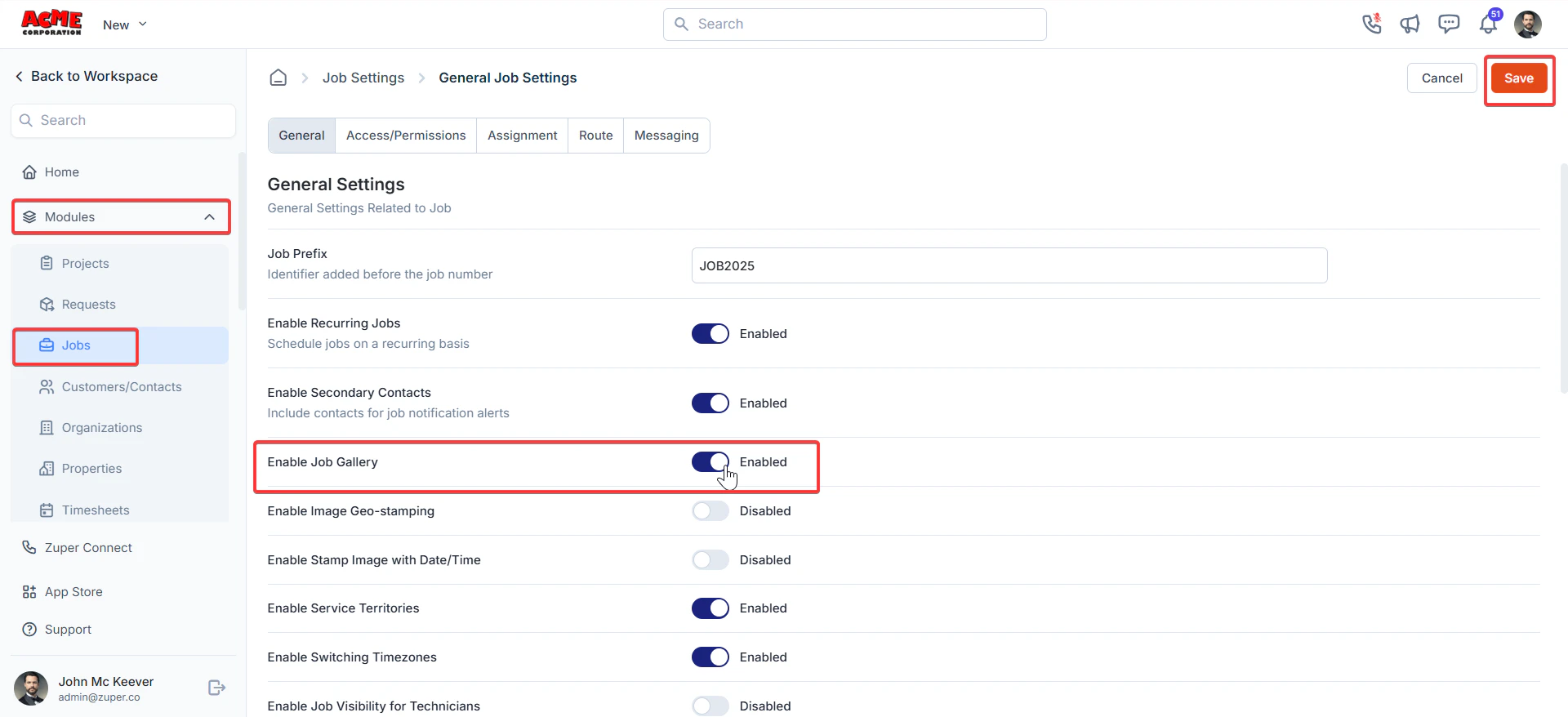Open the chat messages icon
Image resolution: width=1568 pixels, height=717 pixels.
coord(1449,24)
